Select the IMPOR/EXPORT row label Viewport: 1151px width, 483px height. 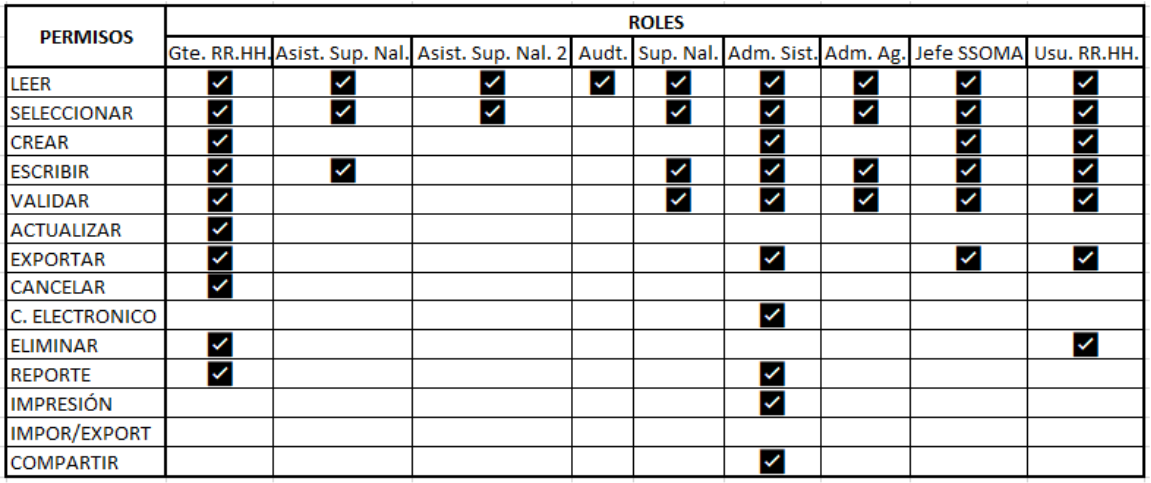80,434
